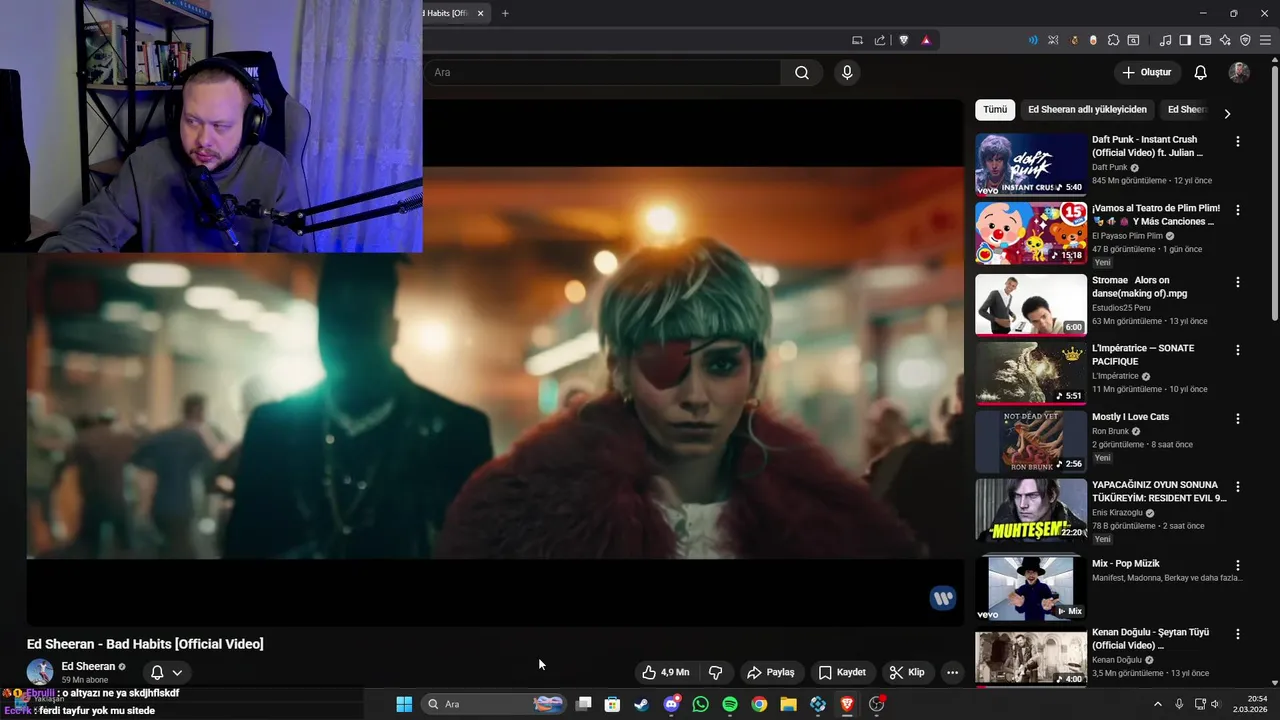Open options for Mostly I Love Cats video
The image size is (1280, 720).
(1238, 418)
